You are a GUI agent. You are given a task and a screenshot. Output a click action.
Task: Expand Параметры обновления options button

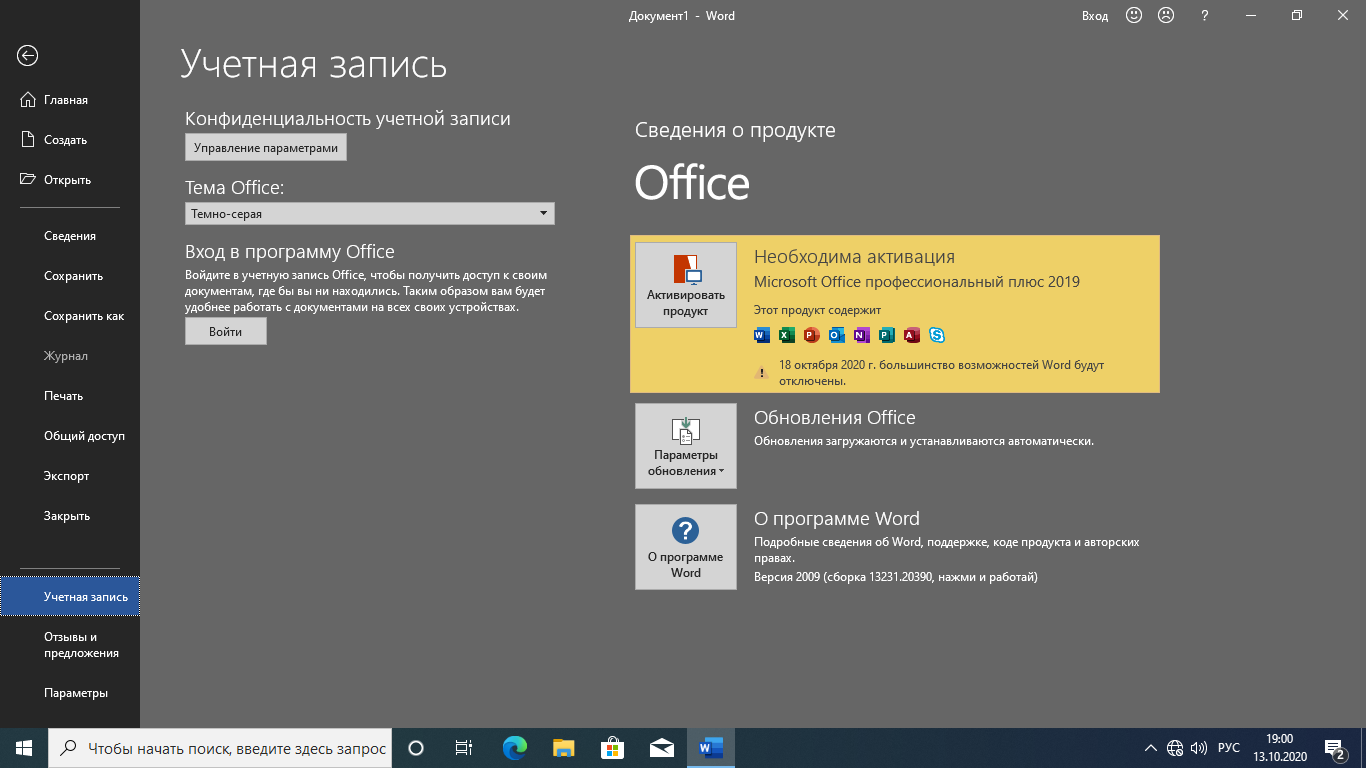coord(686,446)
